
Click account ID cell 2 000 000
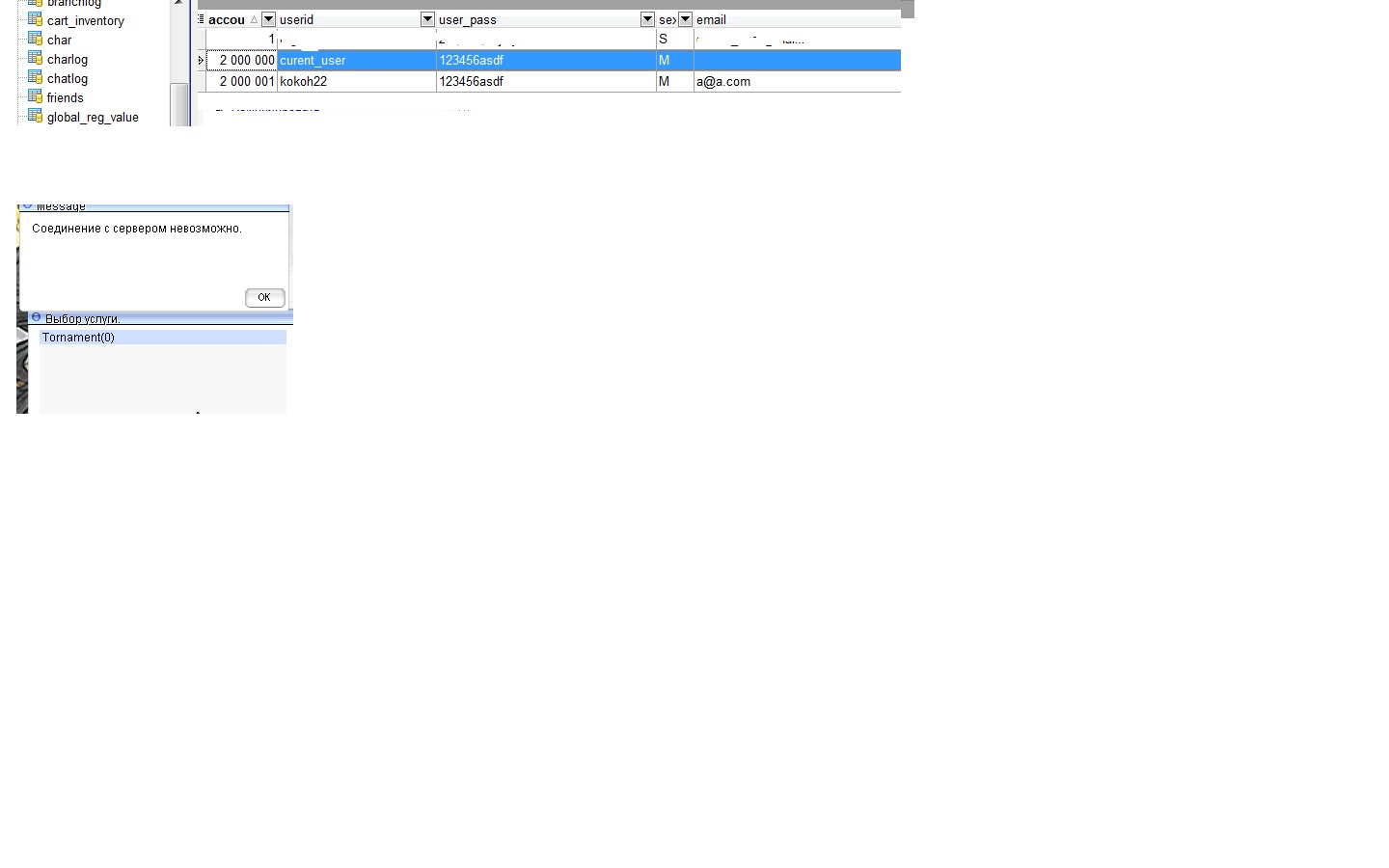(x=242, y=60)
